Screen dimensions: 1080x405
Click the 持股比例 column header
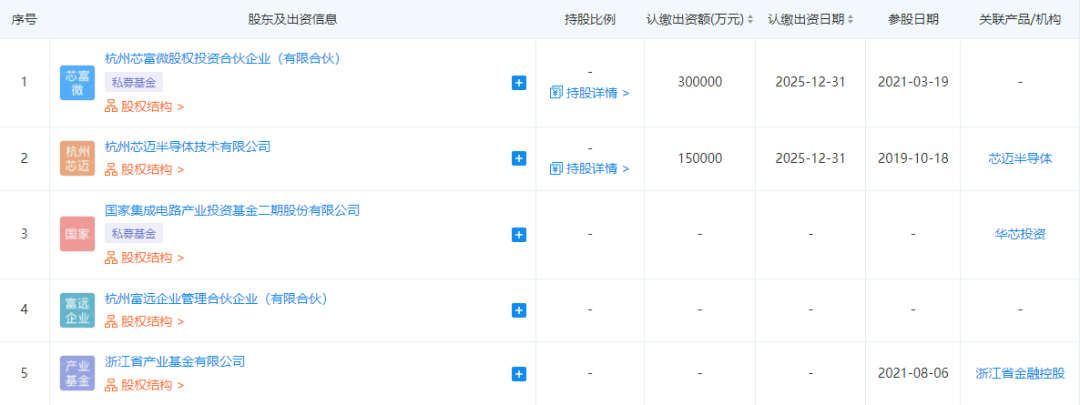point(590,19)
